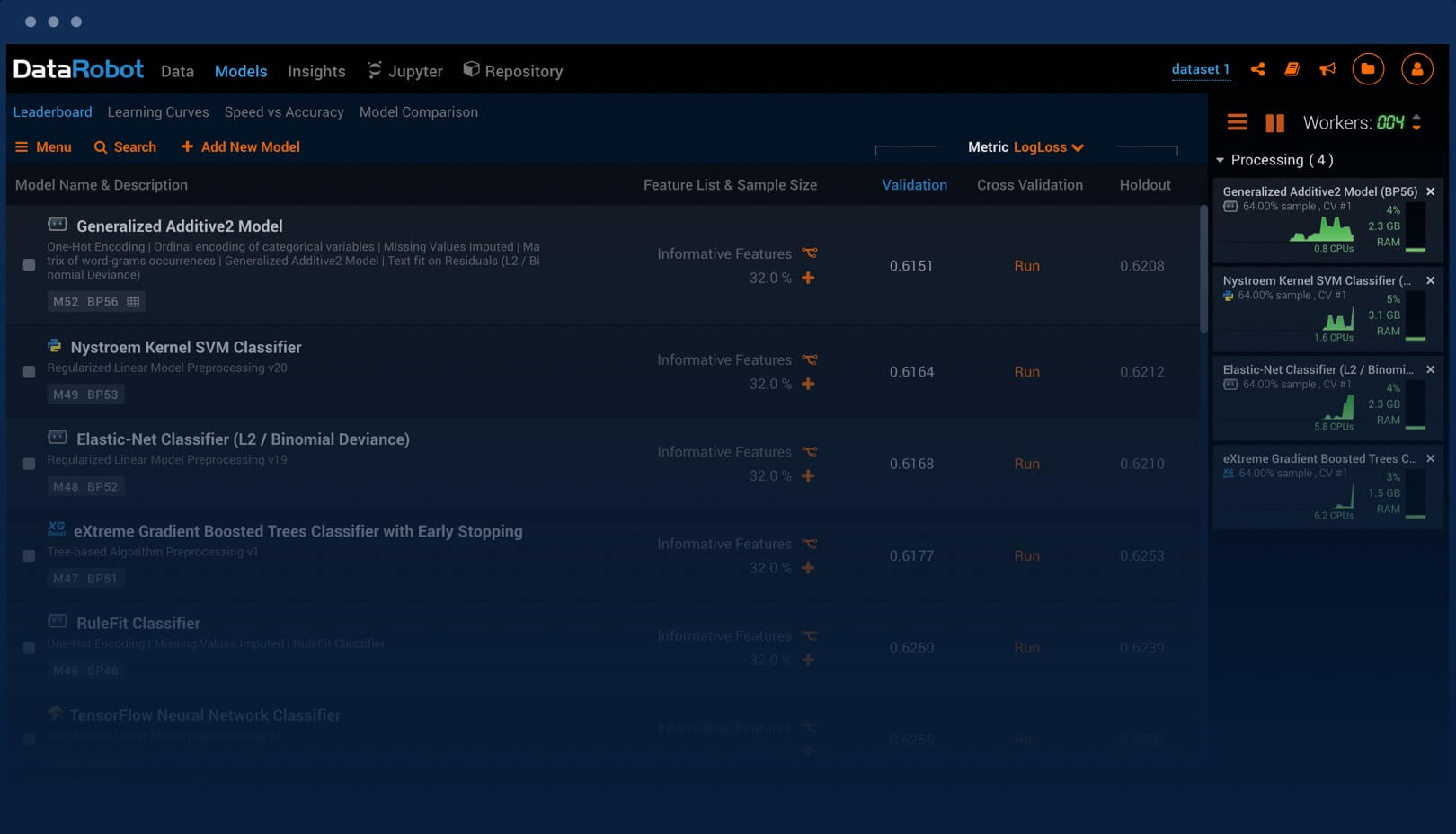This screenshot has height=834, width=1456.
Task: Click the Python icon beside Nystroem Kernel title
Action: 55,346
